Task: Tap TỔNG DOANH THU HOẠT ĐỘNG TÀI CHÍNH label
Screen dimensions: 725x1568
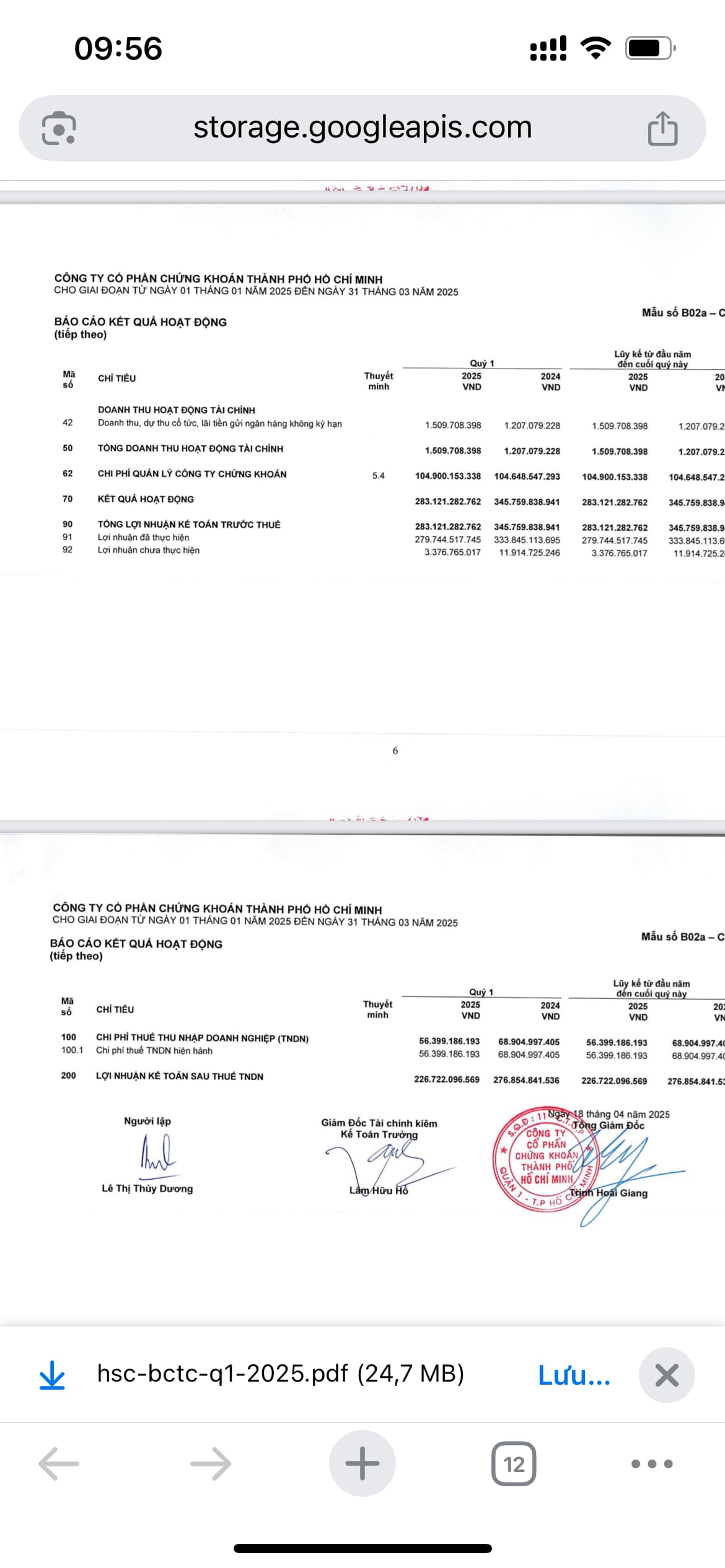Action: coord(190,448)
